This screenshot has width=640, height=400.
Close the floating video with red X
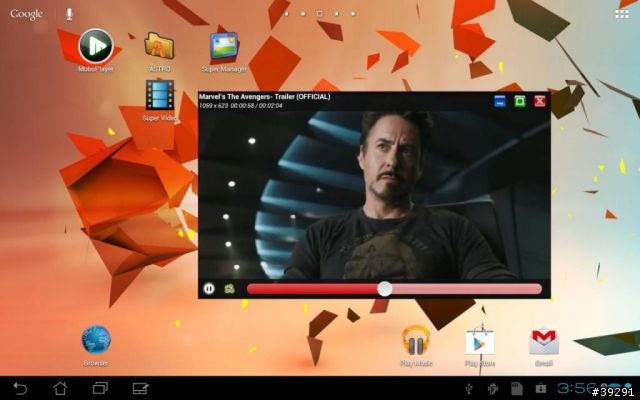click(x=540, y=101)
